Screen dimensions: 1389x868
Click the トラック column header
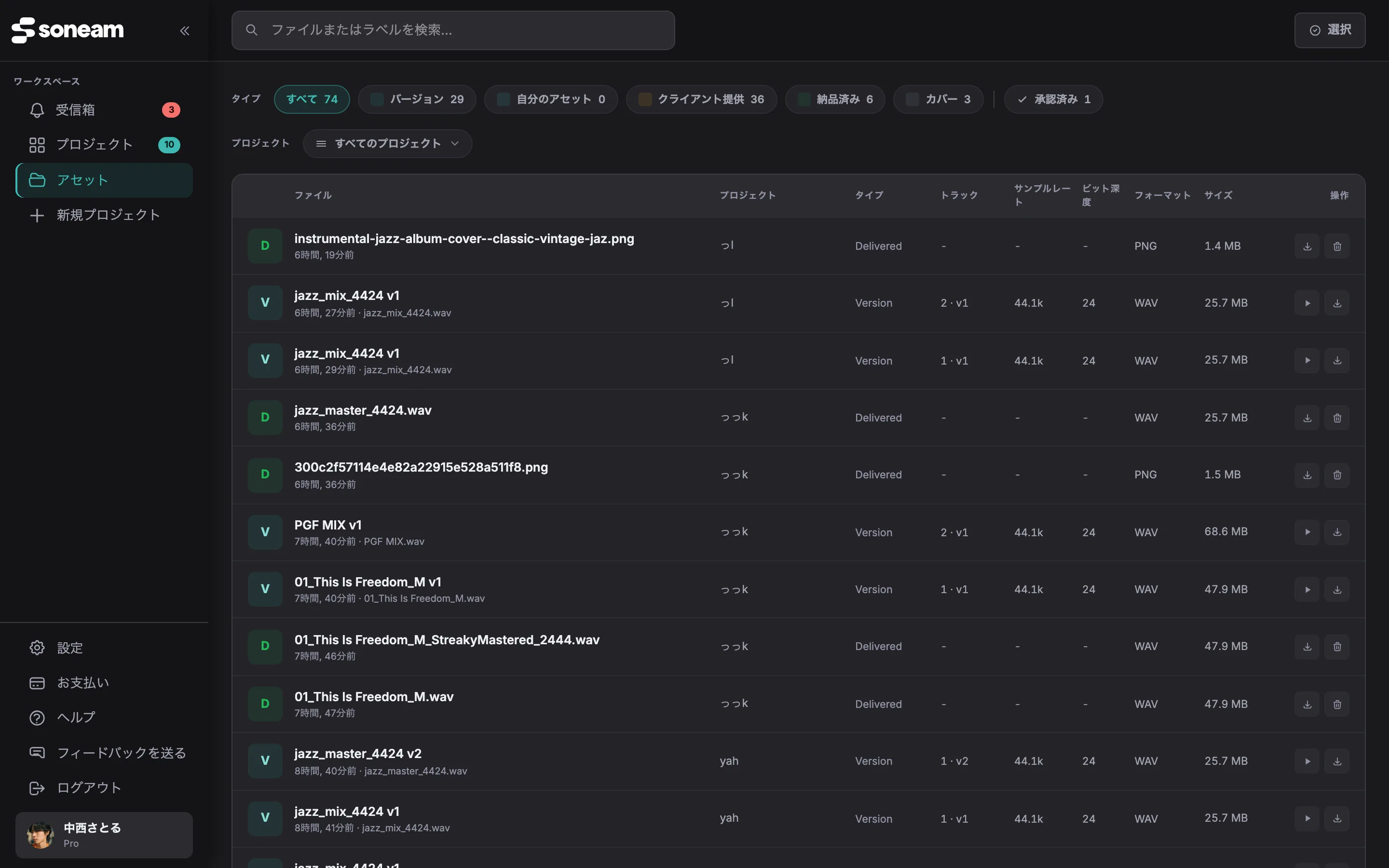(958, 196)
